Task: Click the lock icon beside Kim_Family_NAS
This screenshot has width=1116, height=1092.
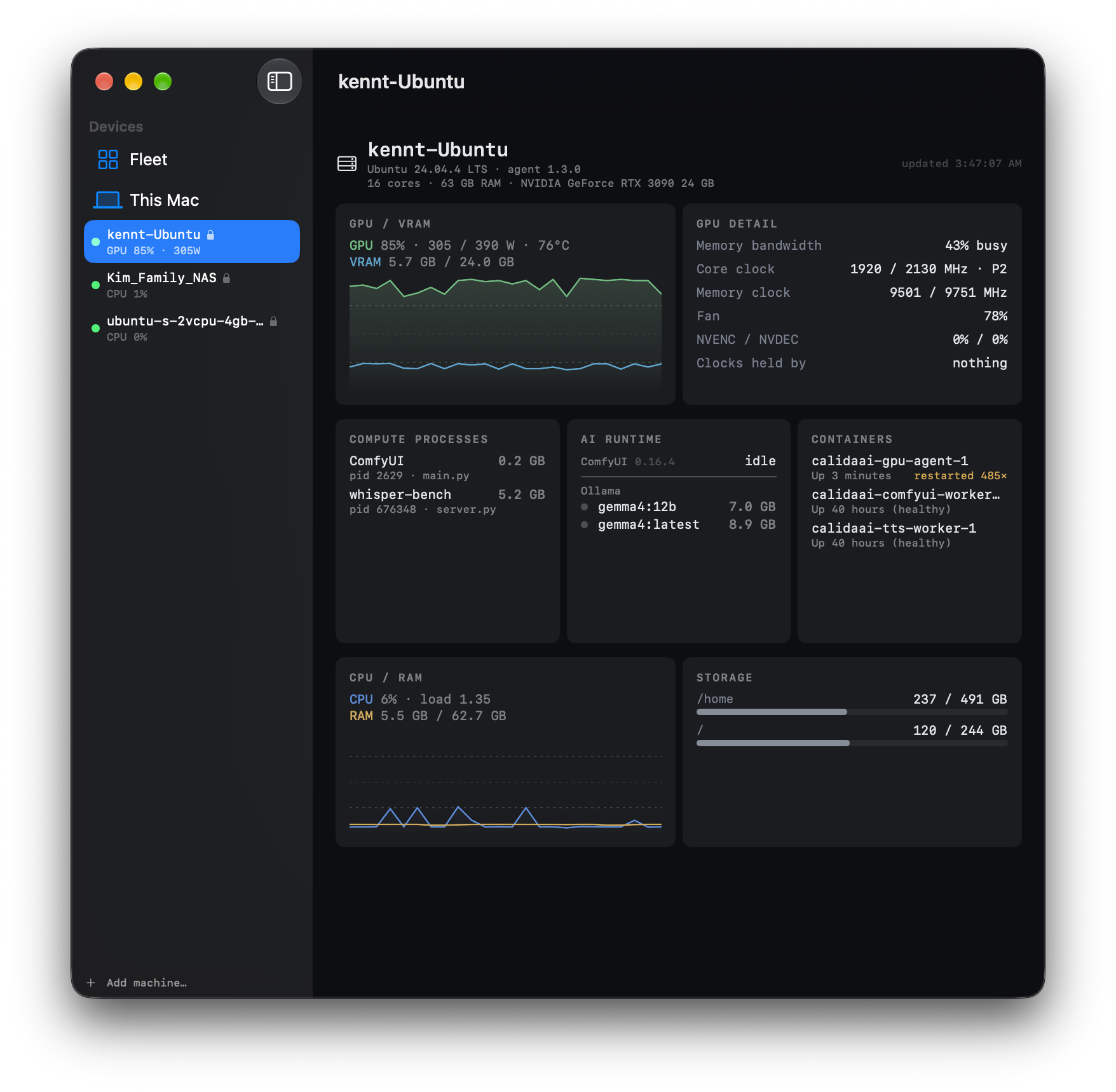Action: [227, 278]
